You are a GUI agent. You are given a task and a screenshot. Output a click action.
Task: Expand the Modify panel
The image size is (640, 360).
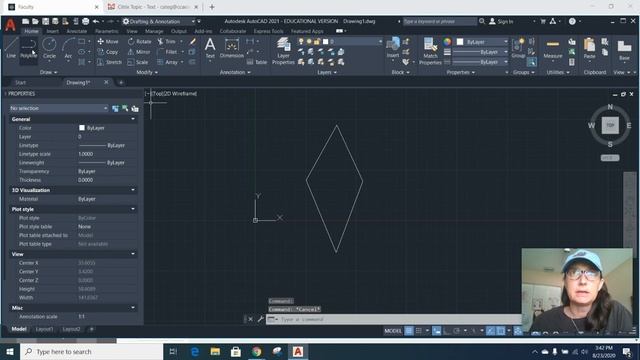(147, 72)
